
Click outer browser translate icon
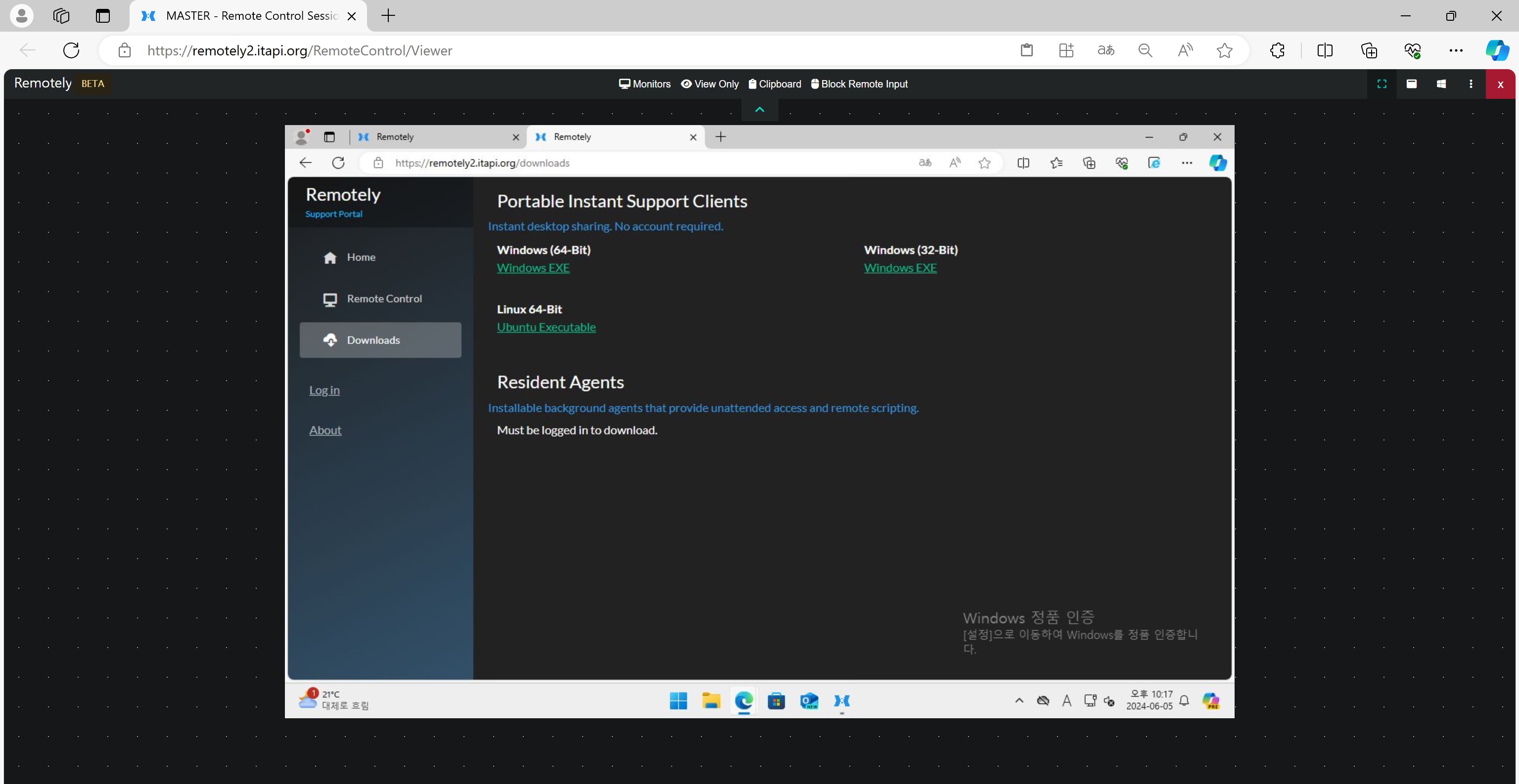1105,50
